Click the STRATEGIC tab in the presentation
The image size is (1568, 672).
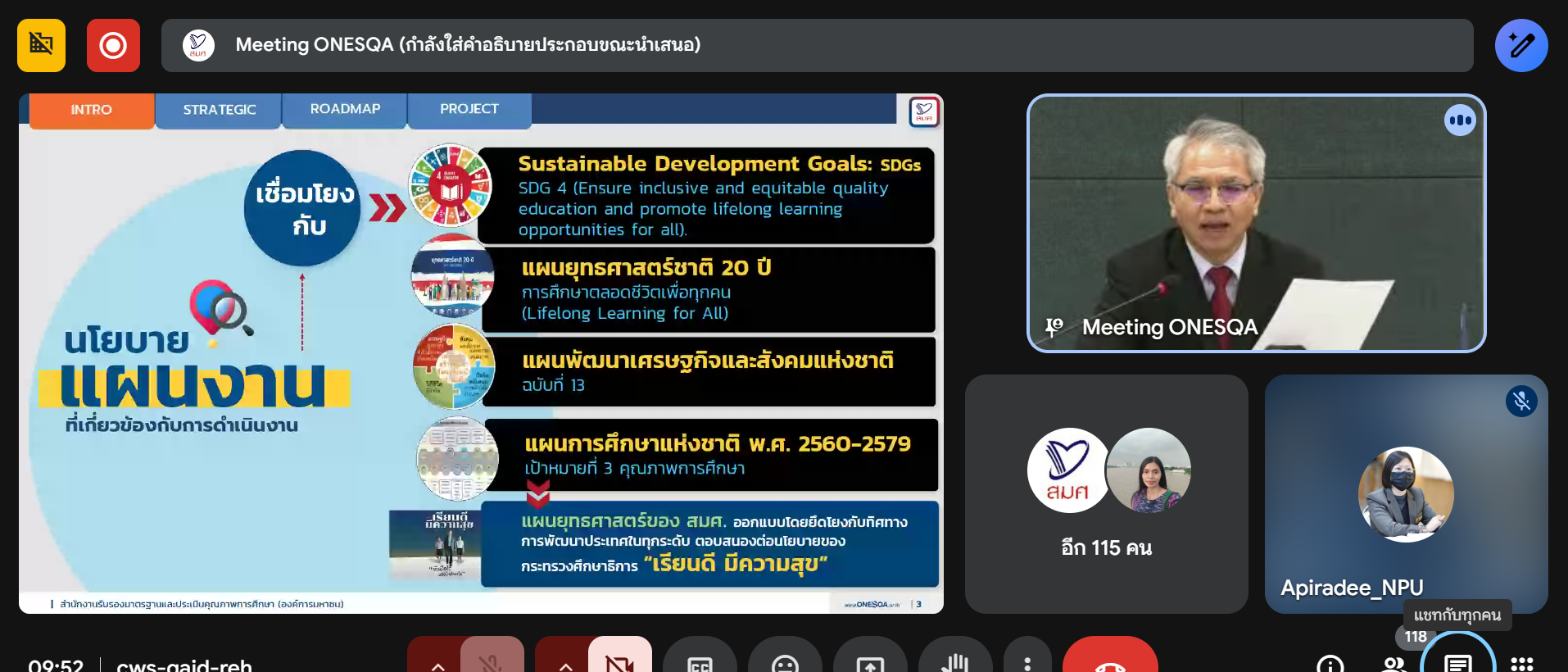click(x=219, y=110)
